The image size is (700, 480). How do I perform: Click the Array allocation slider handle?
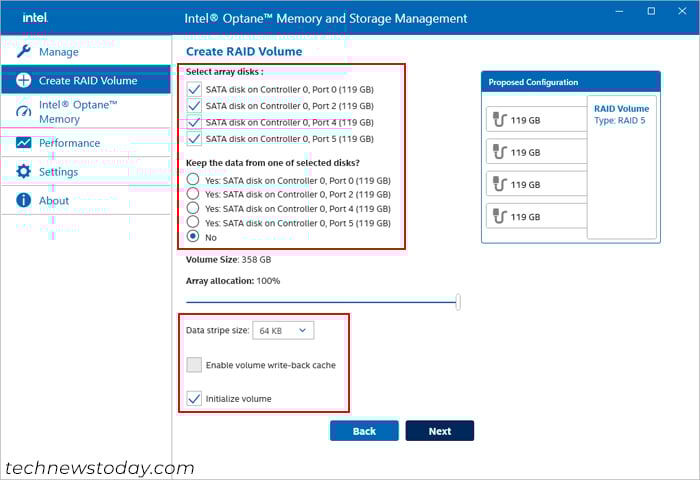(x=458, y=302)
